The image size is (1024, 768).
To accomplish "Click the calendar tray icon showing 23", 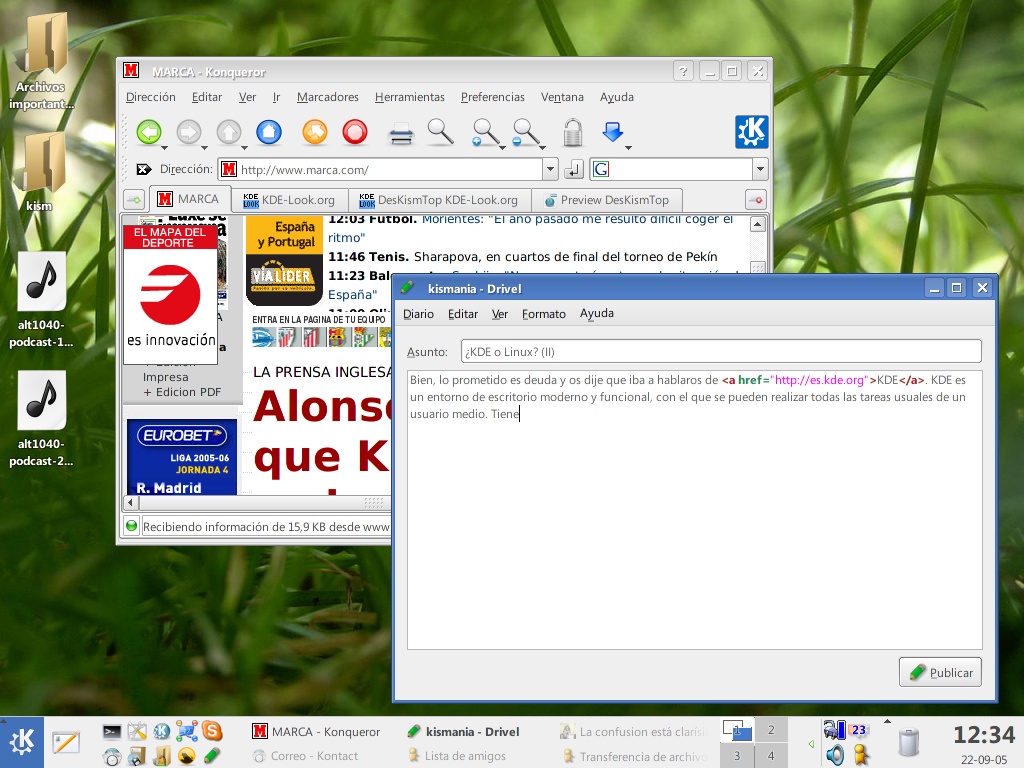I will pyautogui.click(x=859, y=729).
